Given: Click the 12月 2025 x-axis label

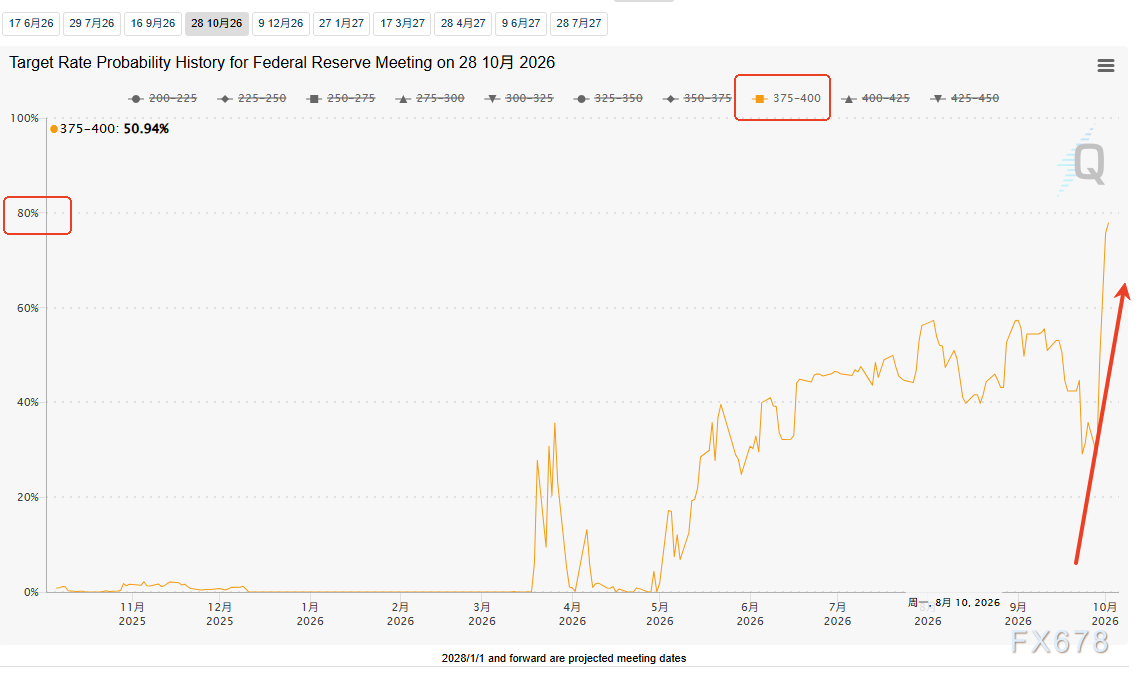Looking at the screenshot, I should coord(219,614).
